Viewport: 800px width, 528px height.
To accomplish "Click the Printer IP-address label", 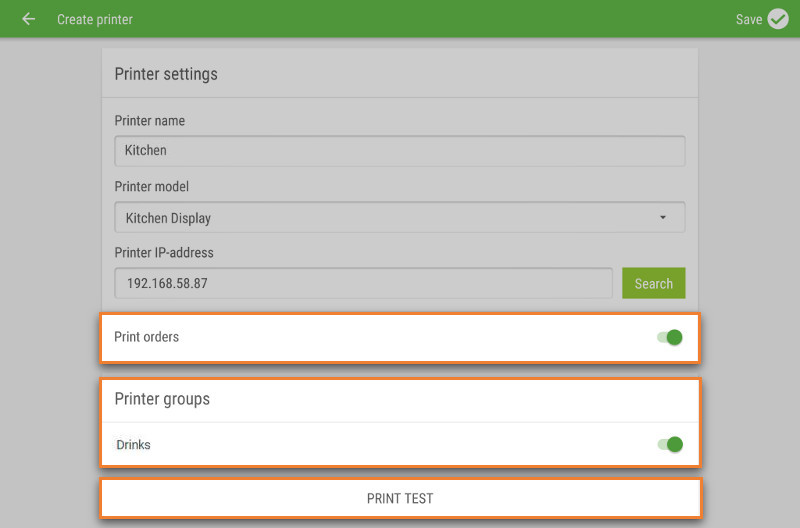I will tap(164, 253).
